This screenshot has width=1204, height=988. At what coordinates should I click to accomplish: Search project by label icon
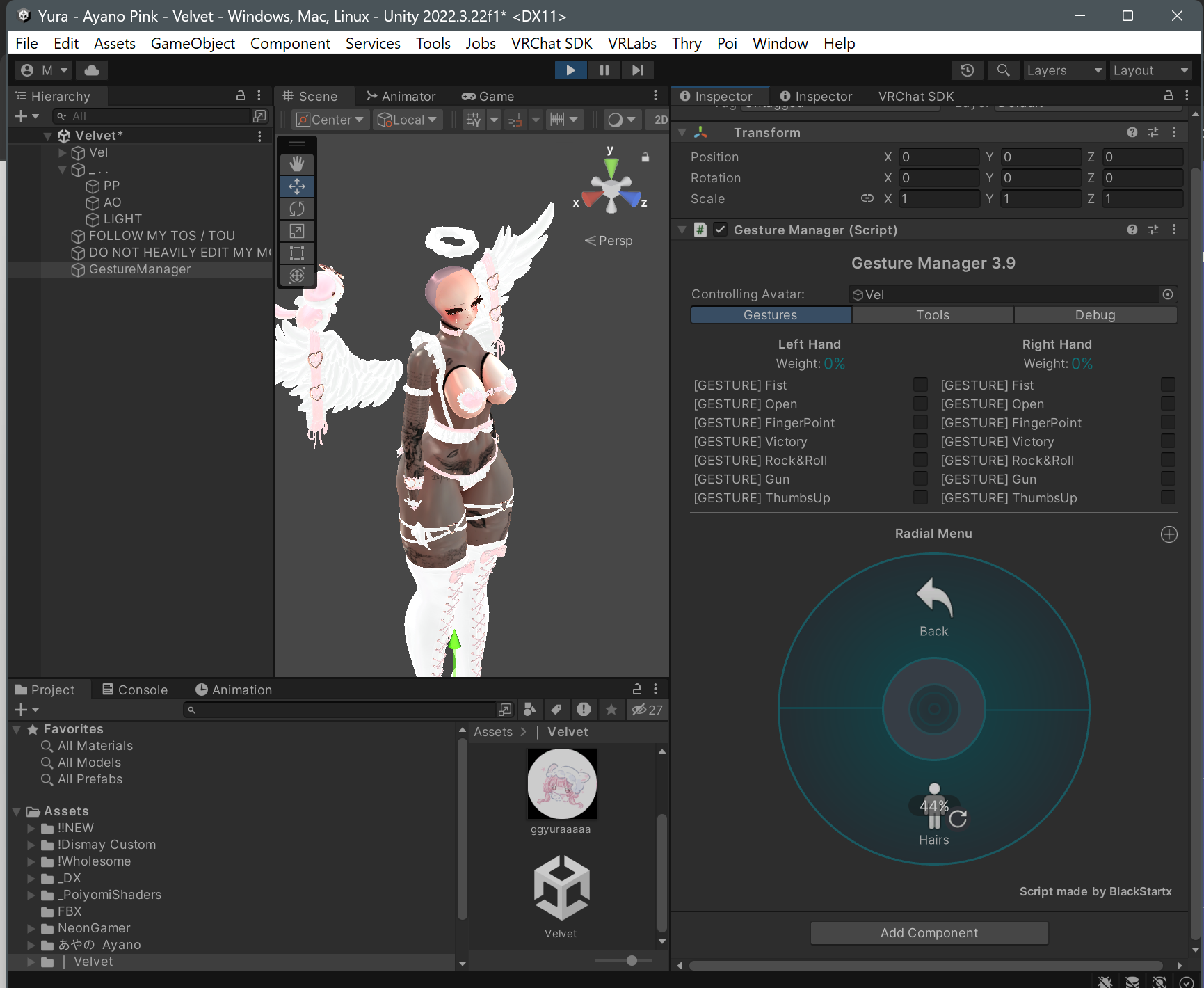556,709
